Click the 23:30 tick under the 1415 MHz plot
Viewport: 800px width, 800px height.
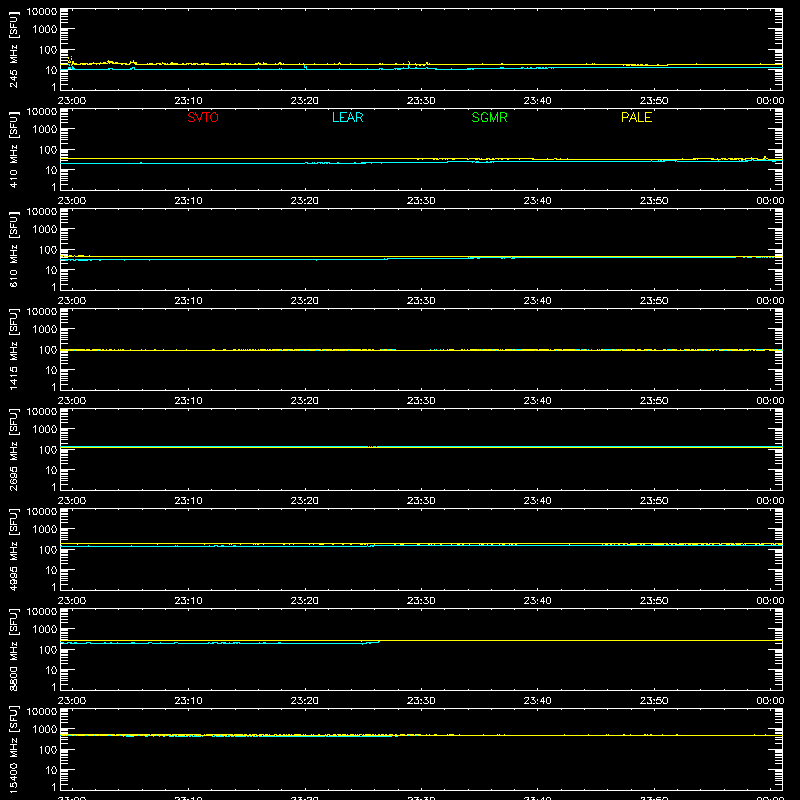tap(421, 401)
